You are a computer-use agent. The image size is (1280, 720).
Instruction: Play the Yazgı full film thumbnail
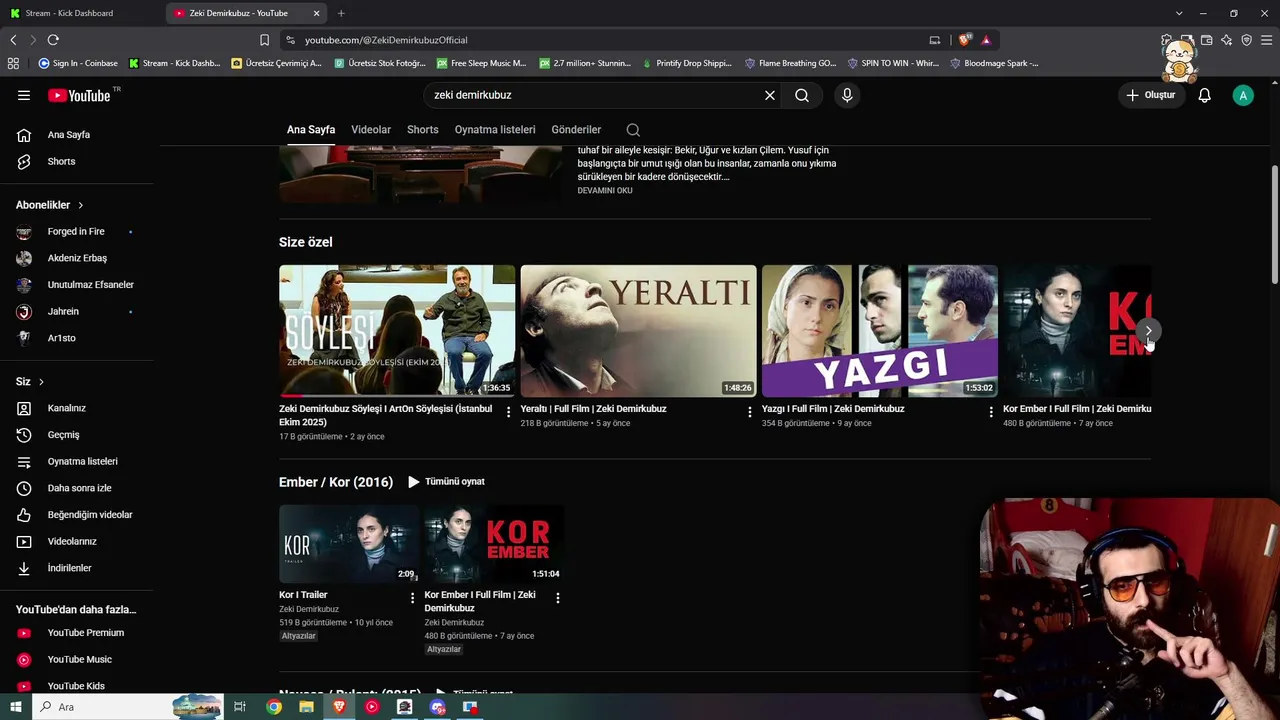point(880,331)
